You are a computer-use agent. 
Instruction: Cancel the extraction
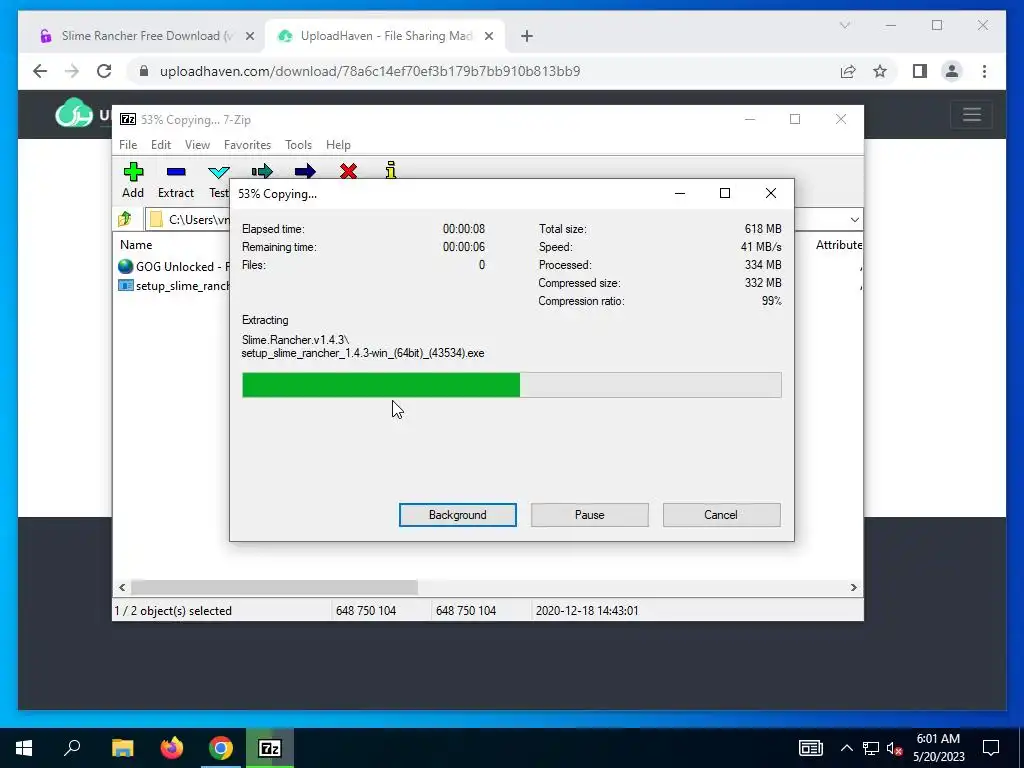click(721, 515)
